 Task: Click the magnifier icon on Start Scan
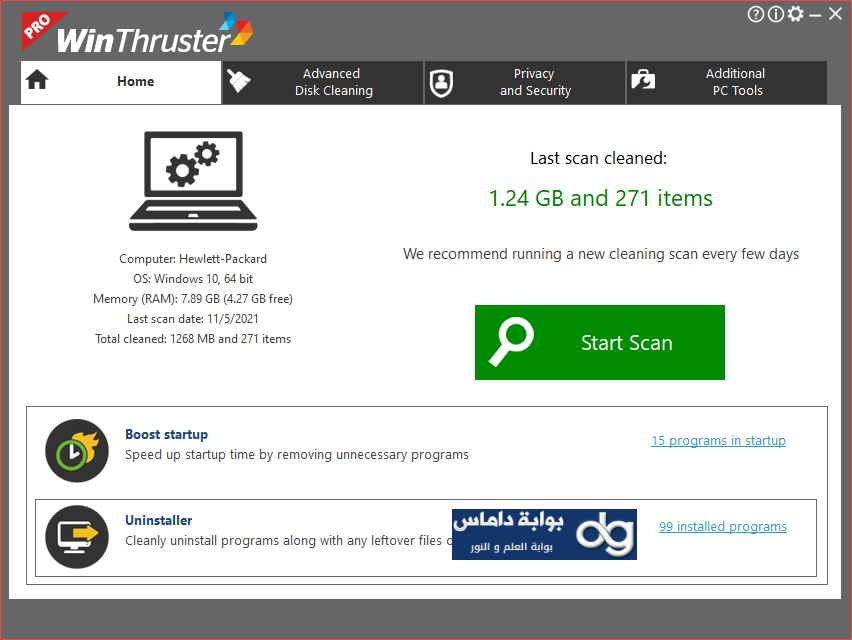coord(511,341)
